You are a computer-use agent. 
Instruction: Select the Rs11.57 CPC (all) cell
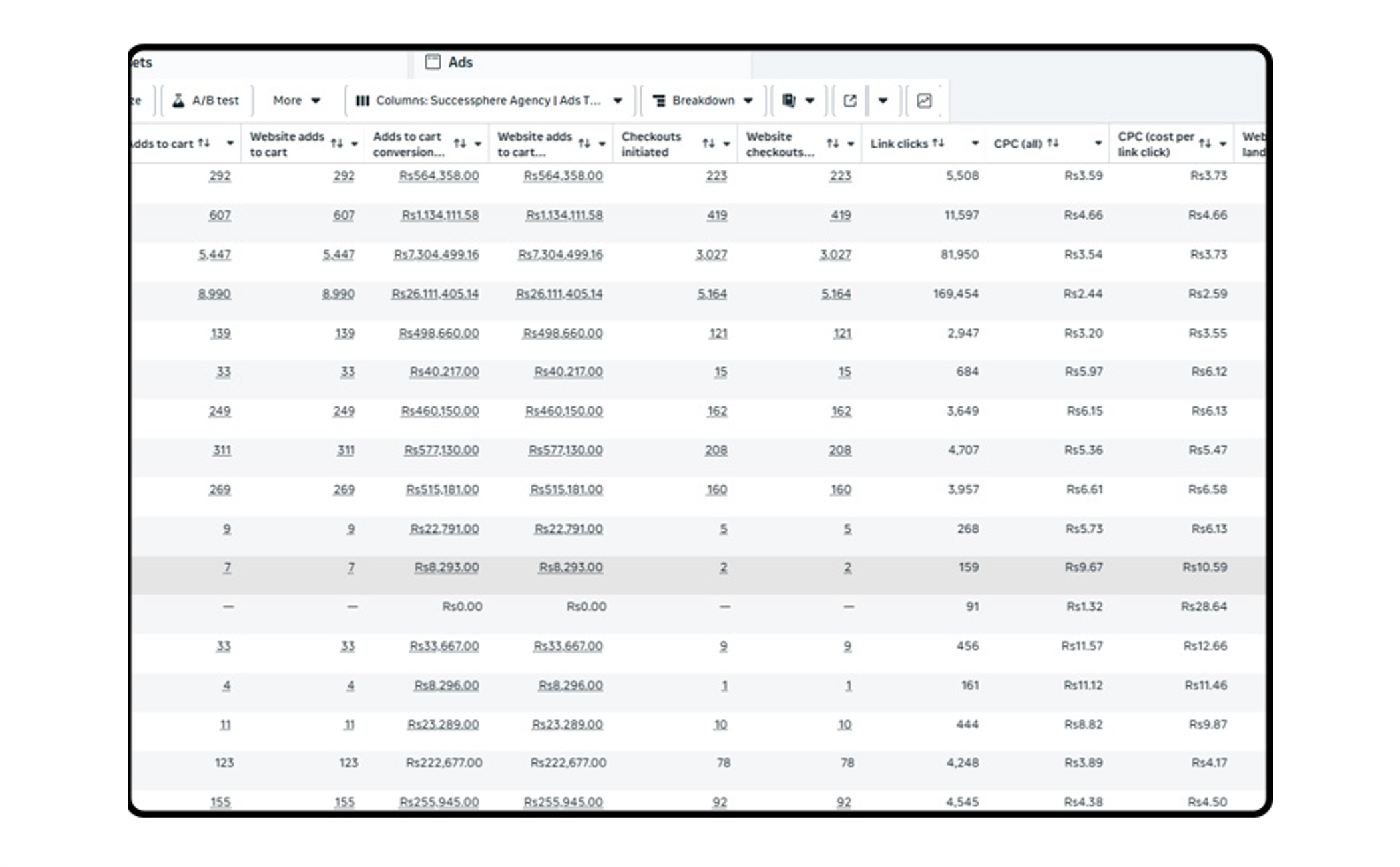pyautogui.click(x=1082, y=646)
